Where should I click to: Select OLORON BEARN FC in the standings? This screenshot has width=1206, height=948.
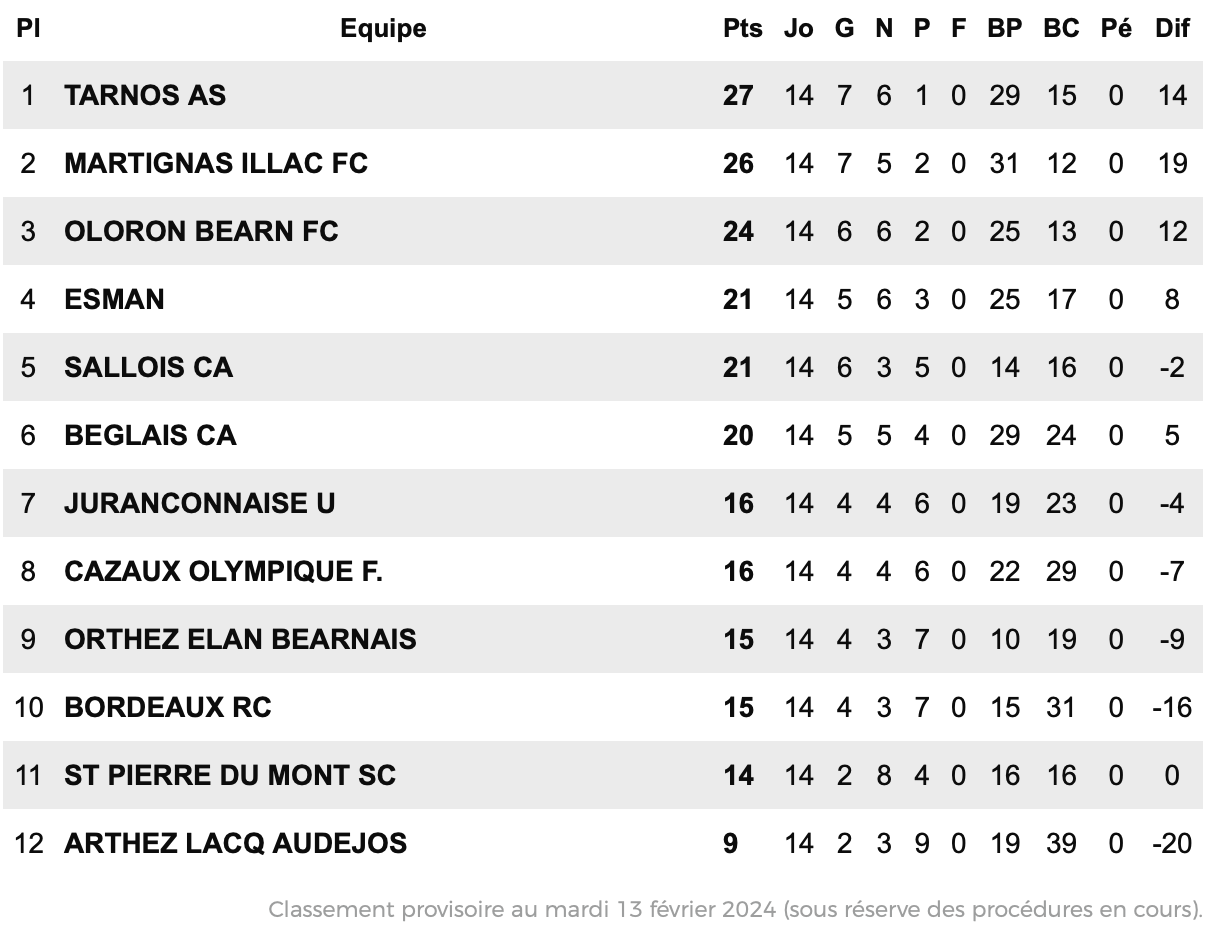[x=201, y=232]
